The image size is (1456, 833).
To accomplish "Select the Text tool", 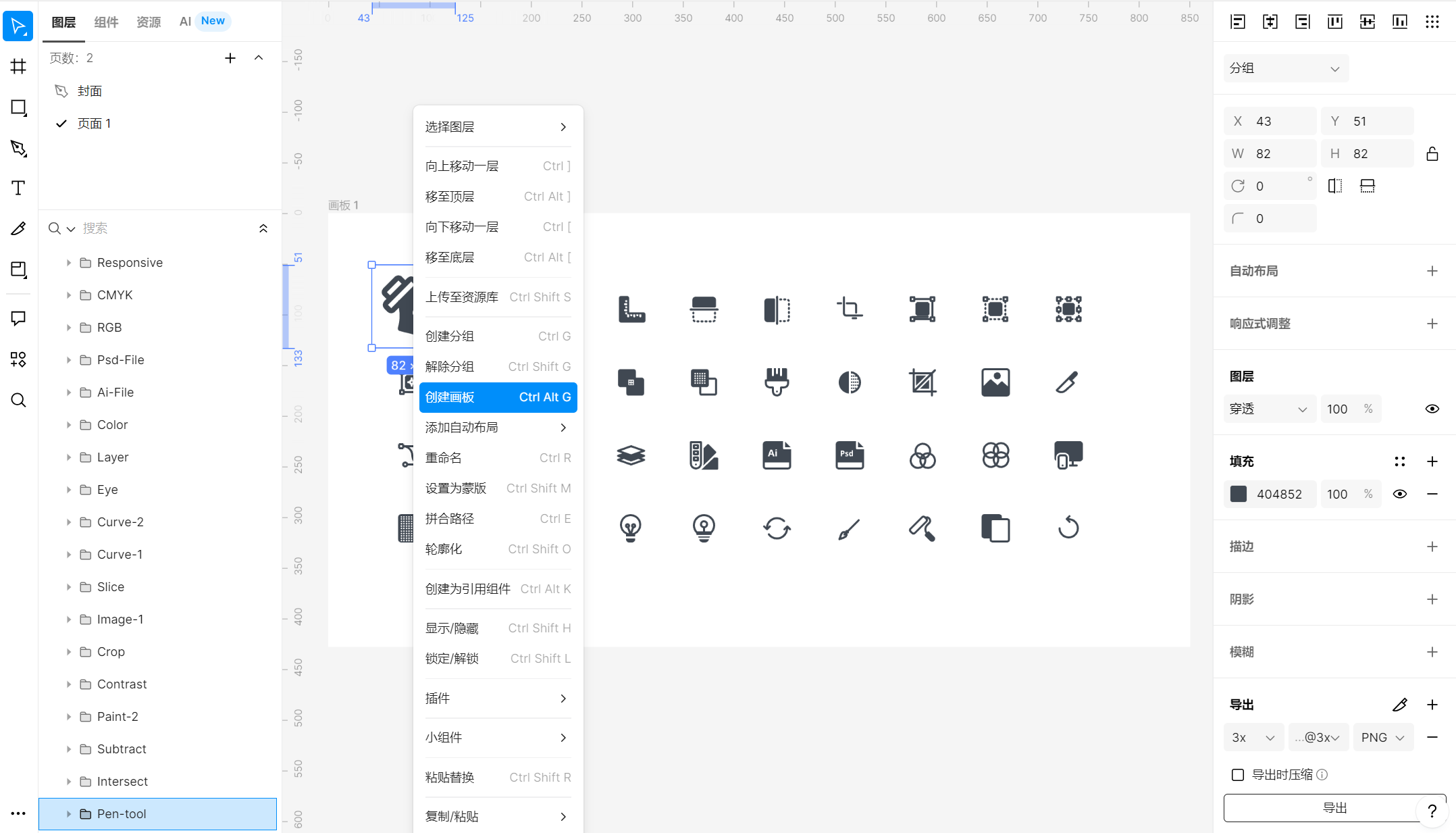I will click(18, 188).
